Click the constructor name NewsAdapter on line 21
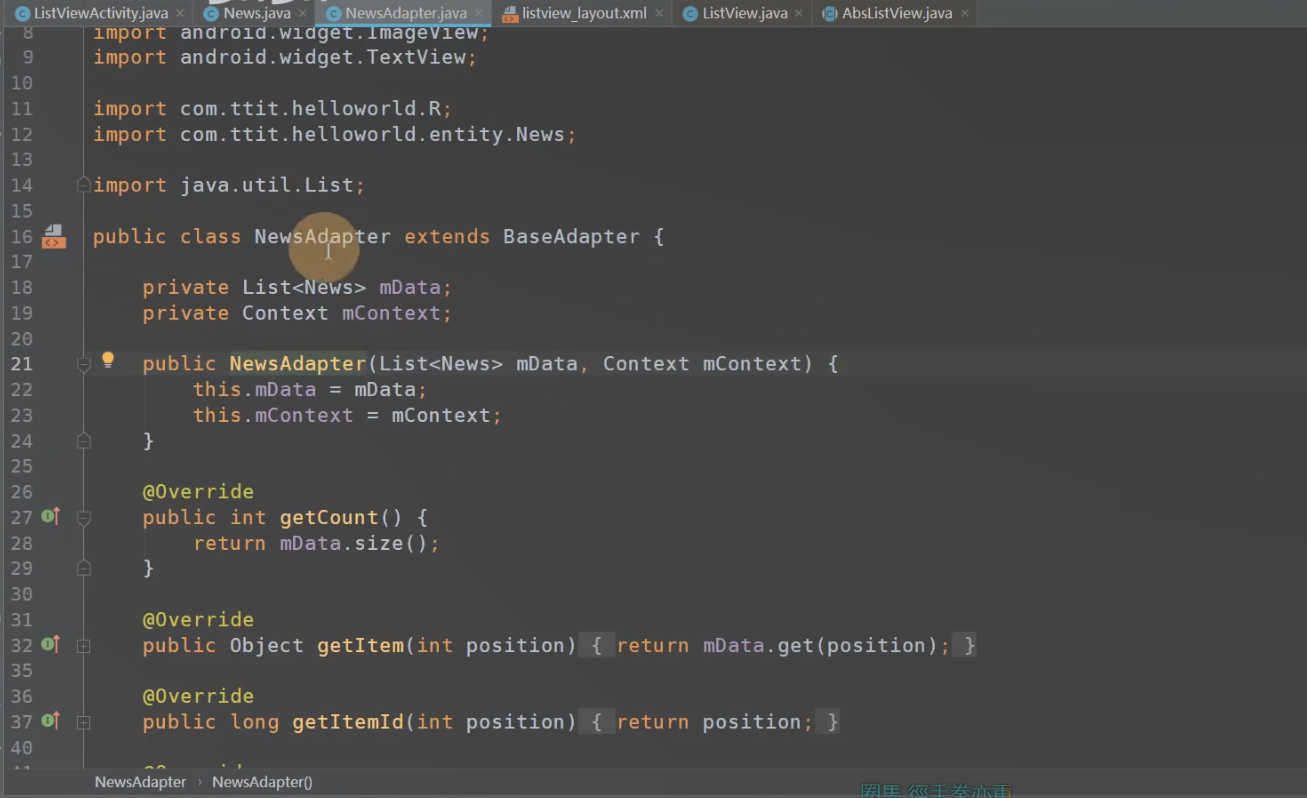This screenshot has height=798, width=1307. click(298, 364)
